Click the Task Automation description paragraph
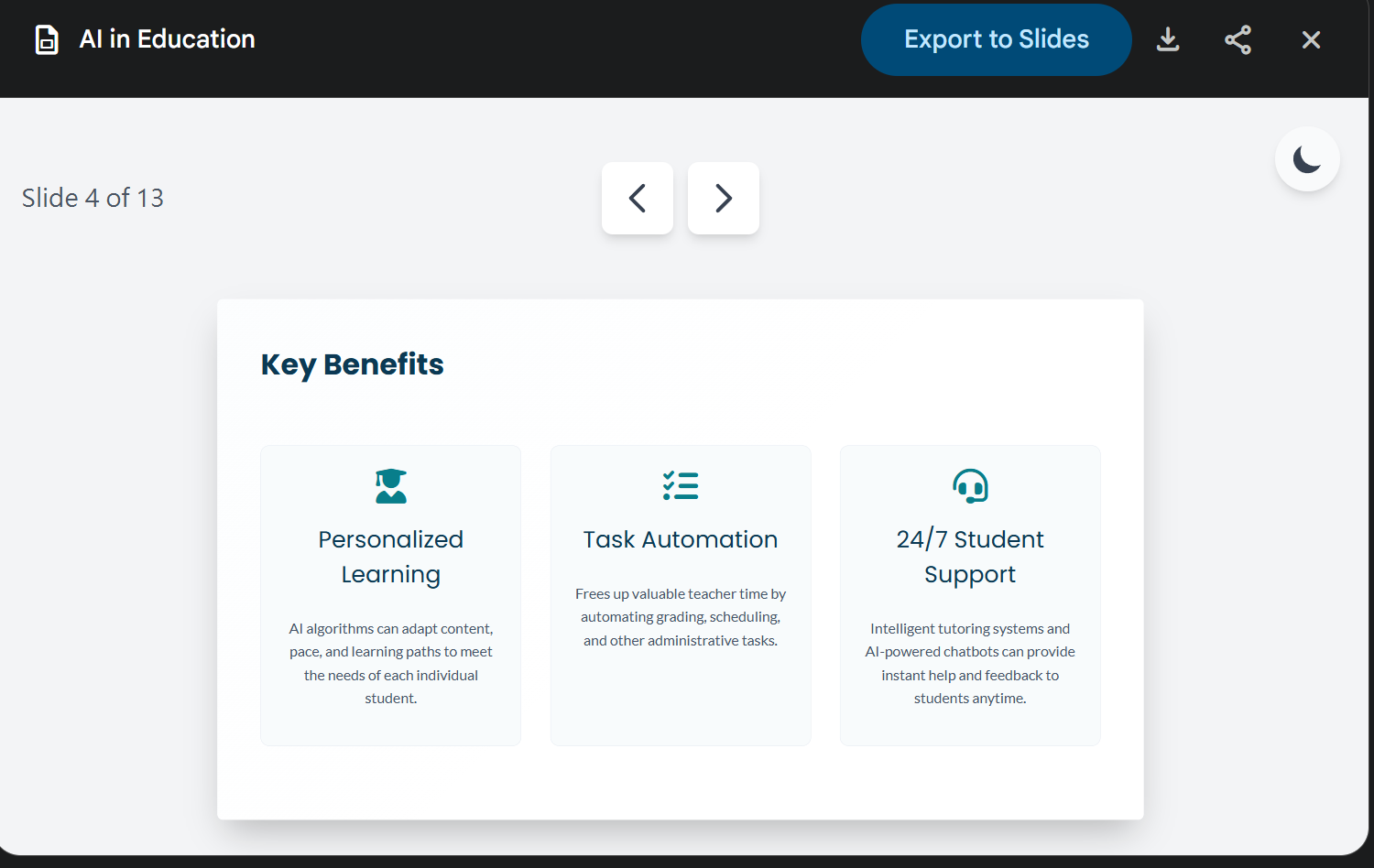 (681, 617)
